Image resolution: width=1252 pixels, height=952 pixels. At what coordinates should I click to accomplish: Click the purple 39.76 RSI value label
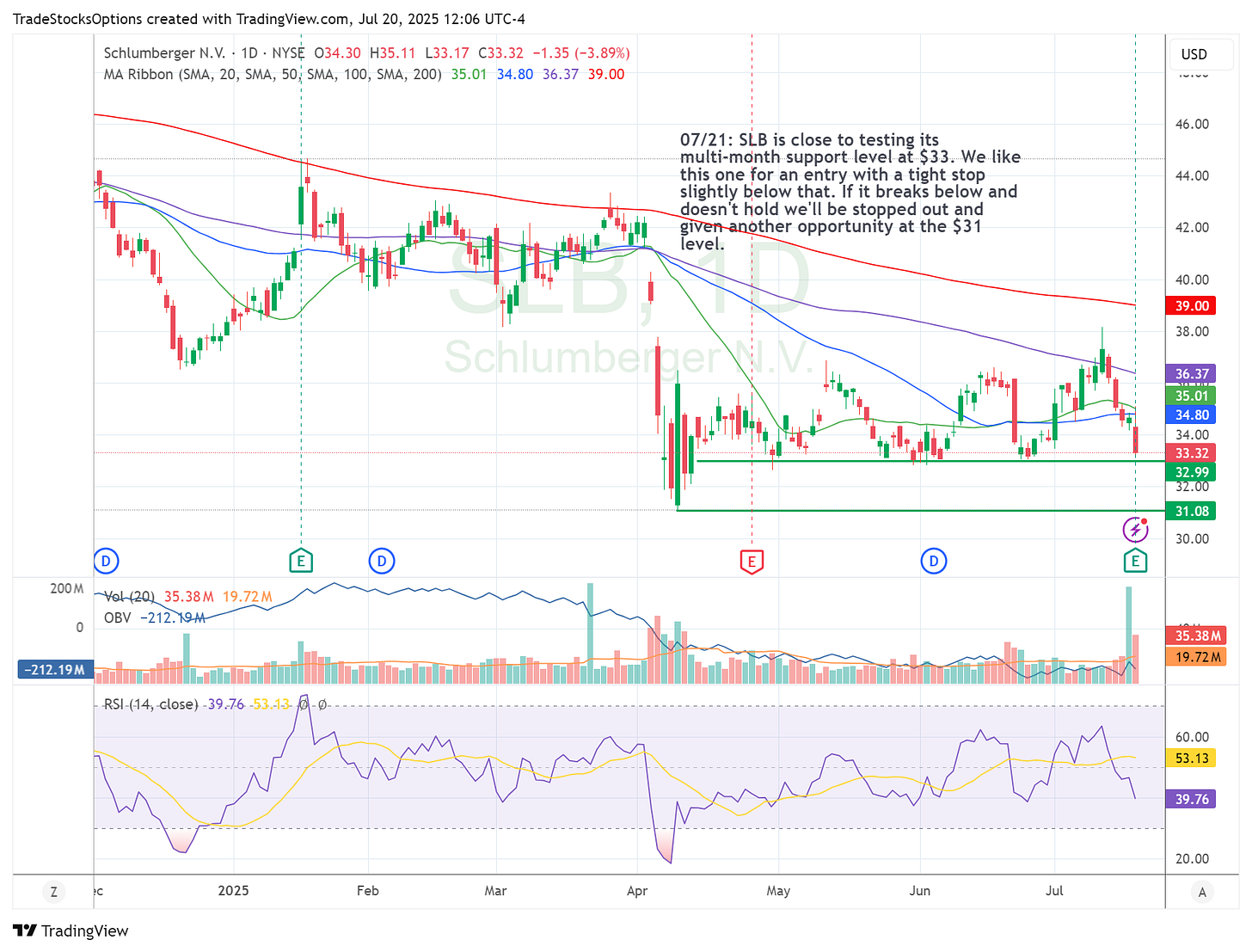click(1191, 799)
